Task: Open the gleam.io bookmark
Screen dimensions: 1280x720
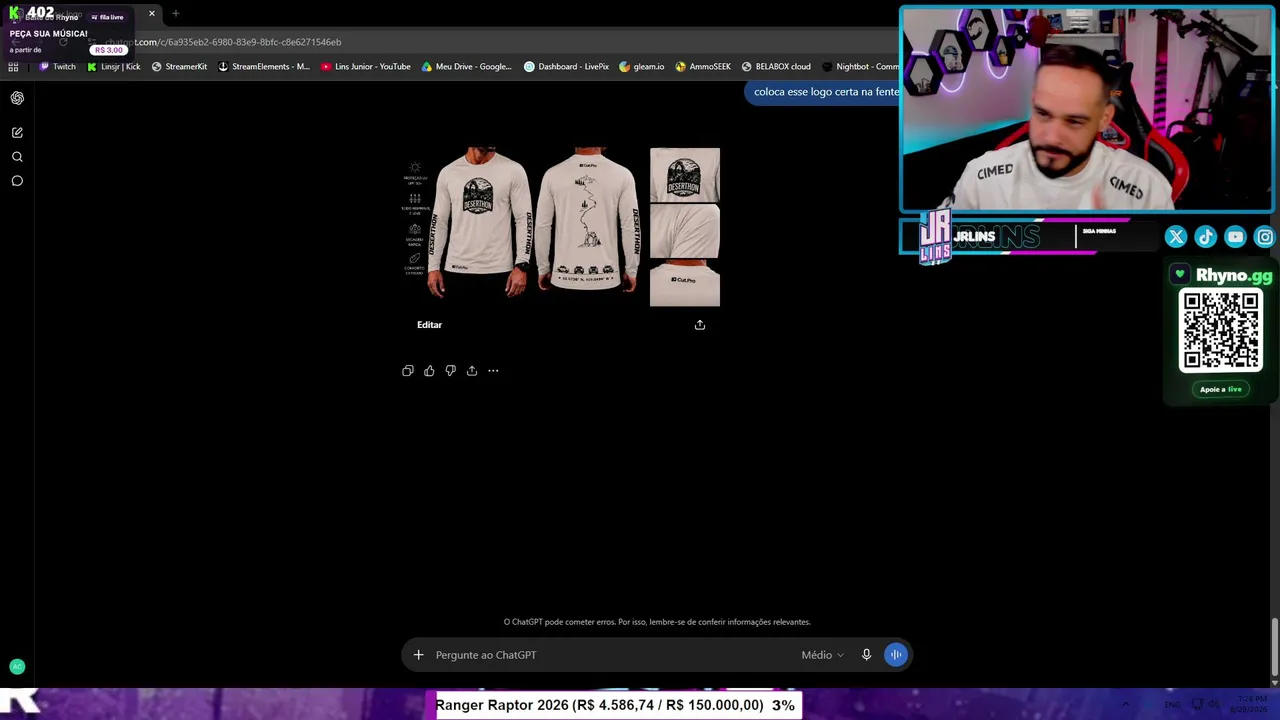Action: (642, 67)
